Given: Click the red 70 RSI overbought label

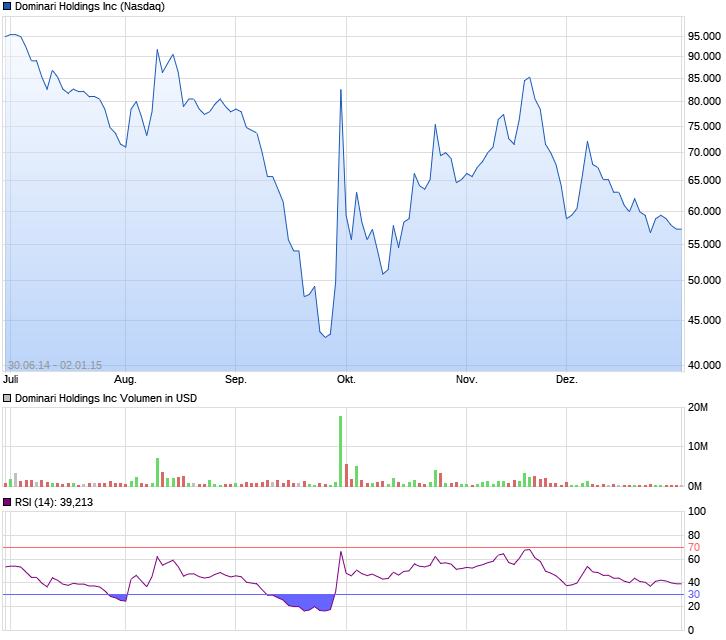Looking at the screenshot, I should [x=694, y=547].
